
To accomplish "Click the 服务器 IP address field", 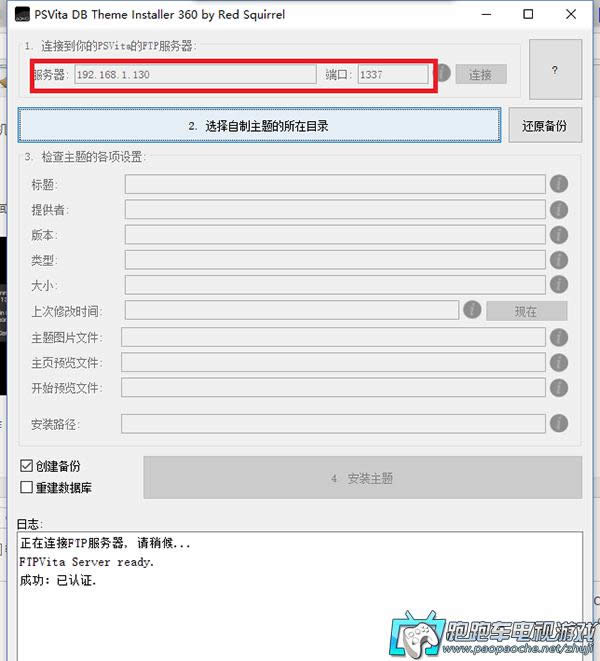I will 195,74.
